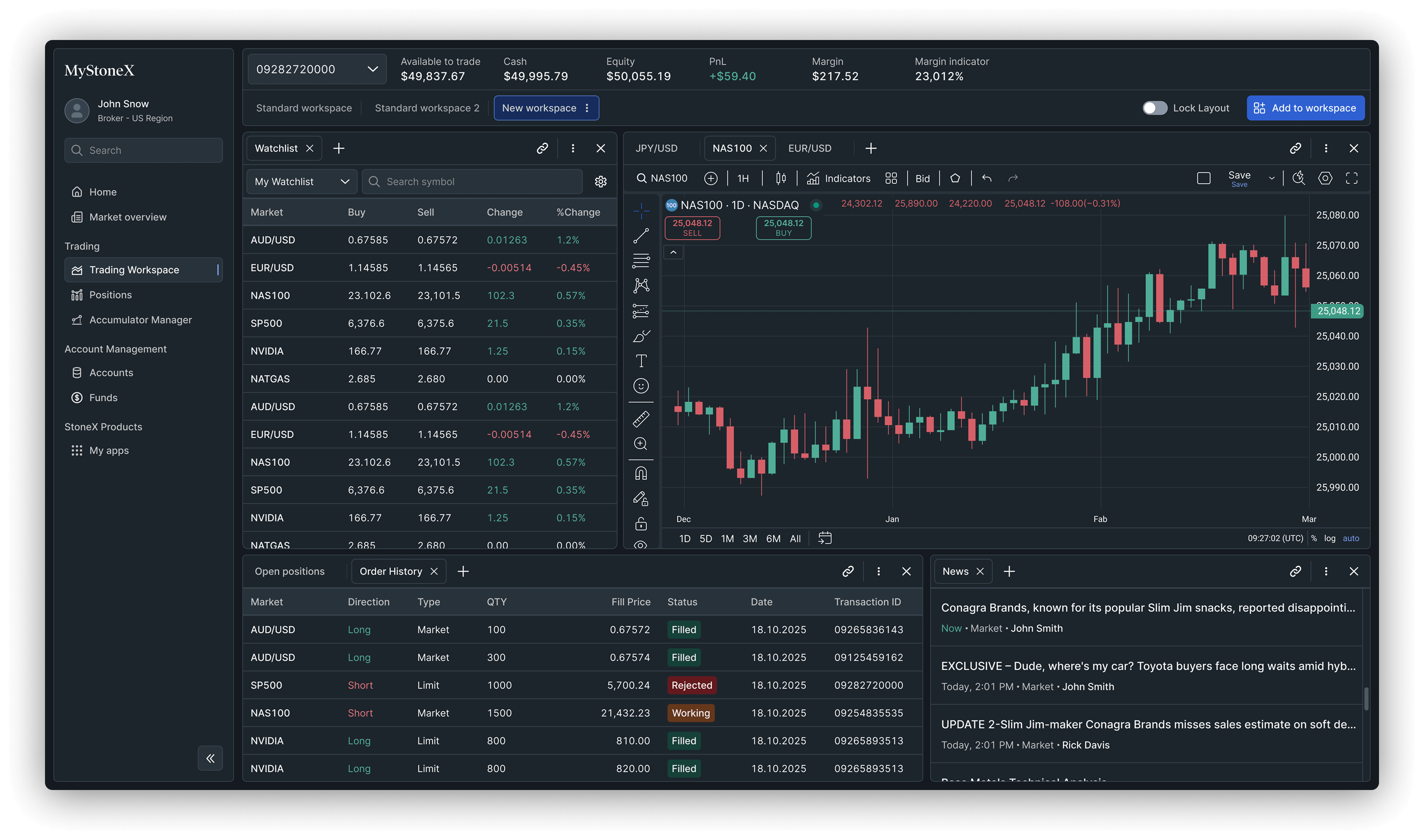1424x840 pixels.
Task: Click the Search symbol field
Action: (473, 182)
